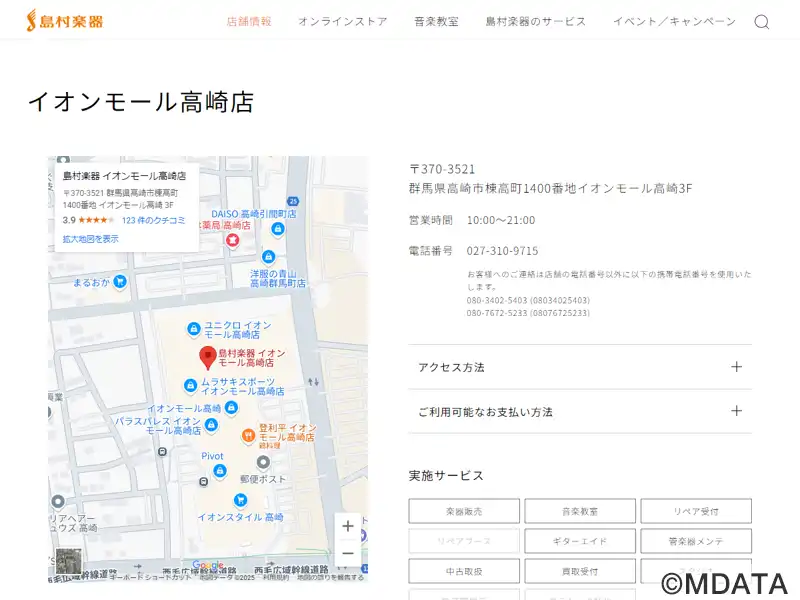
Task: Open the 島村楽器のサービス menu item
Action: (536, 21)
